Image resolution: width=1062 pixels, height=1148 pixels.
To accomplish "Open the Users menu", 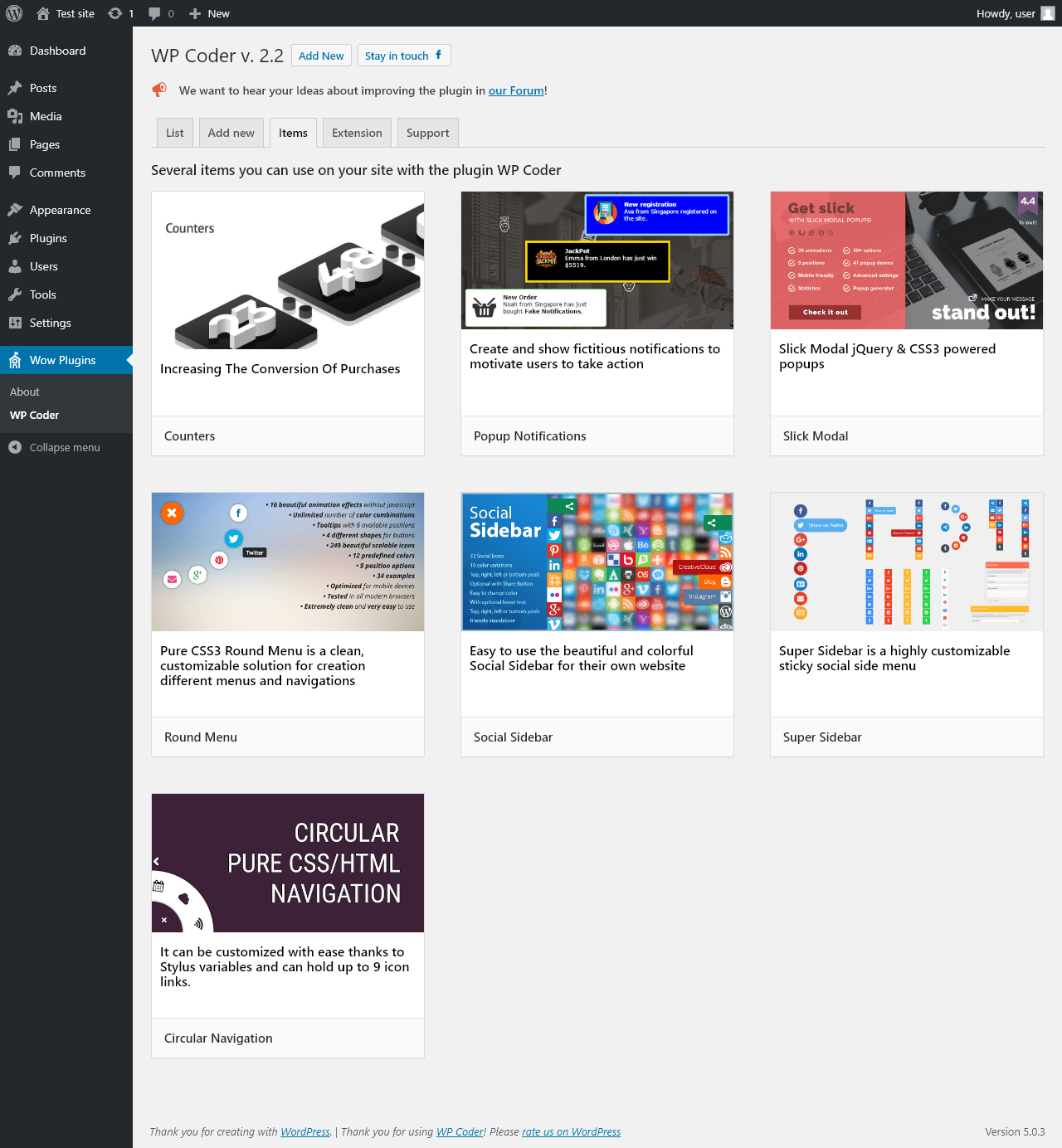I will point(66,266).
